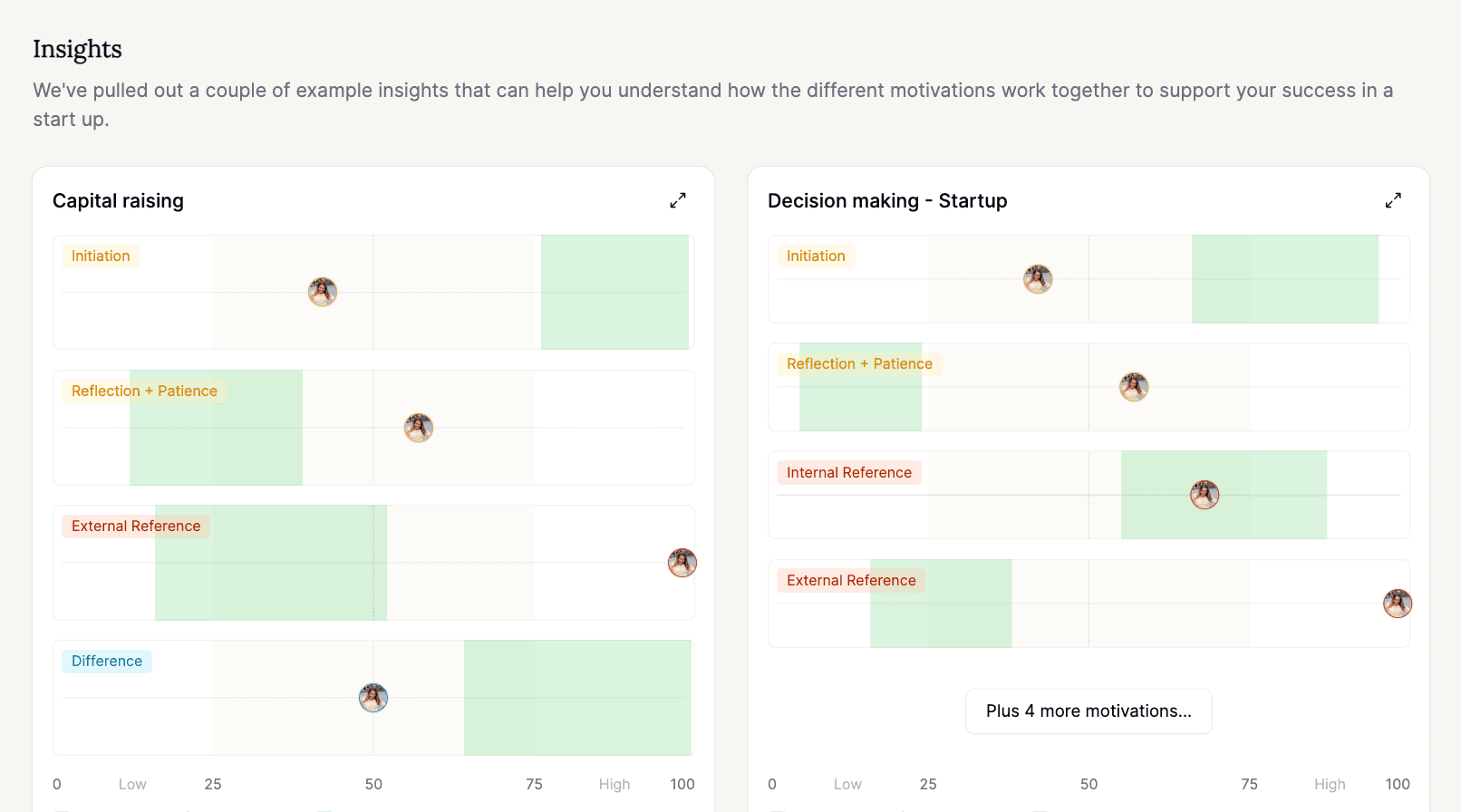Image resolution: width=1461 pixels, height=812 pixels.
Task: Click avatar on Decision making External Reference row
Action: click(x=1398, y=604)
